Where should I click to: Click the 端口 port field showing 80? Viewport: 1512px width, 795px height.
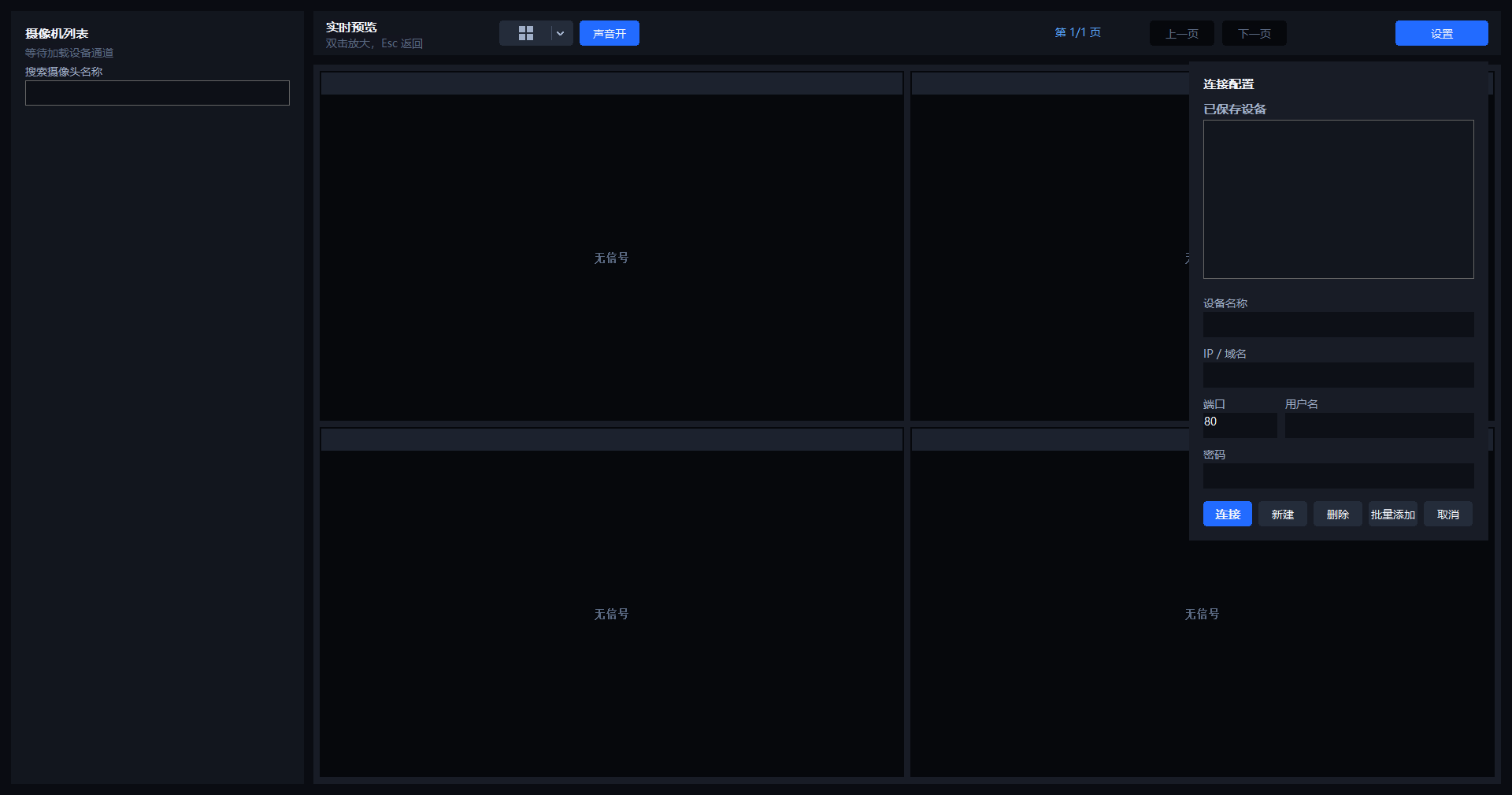(x=1240, y=425)
